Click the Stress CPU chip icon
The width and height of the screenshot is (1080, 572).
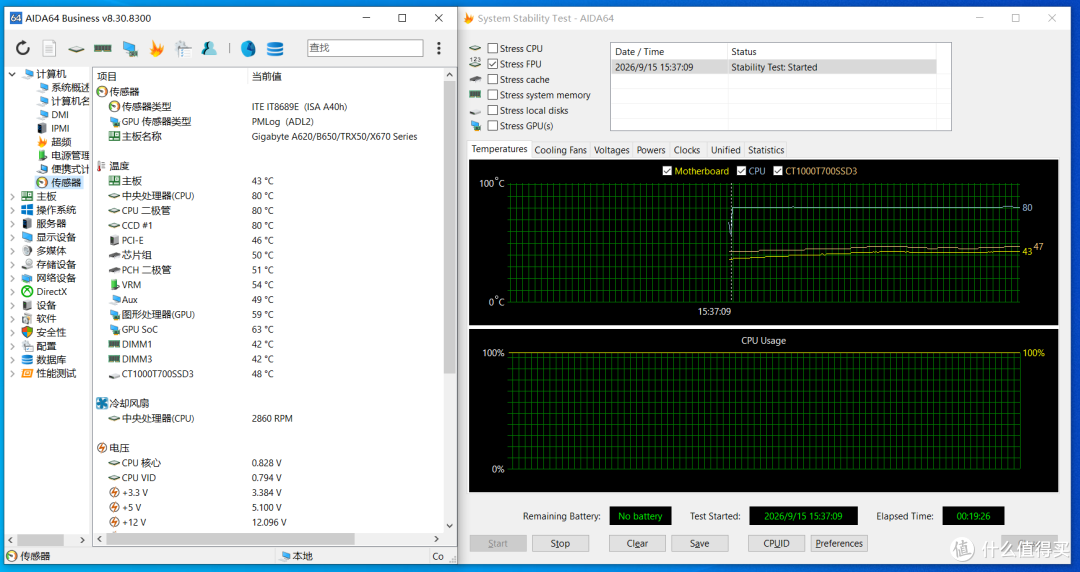coord(475,48)
